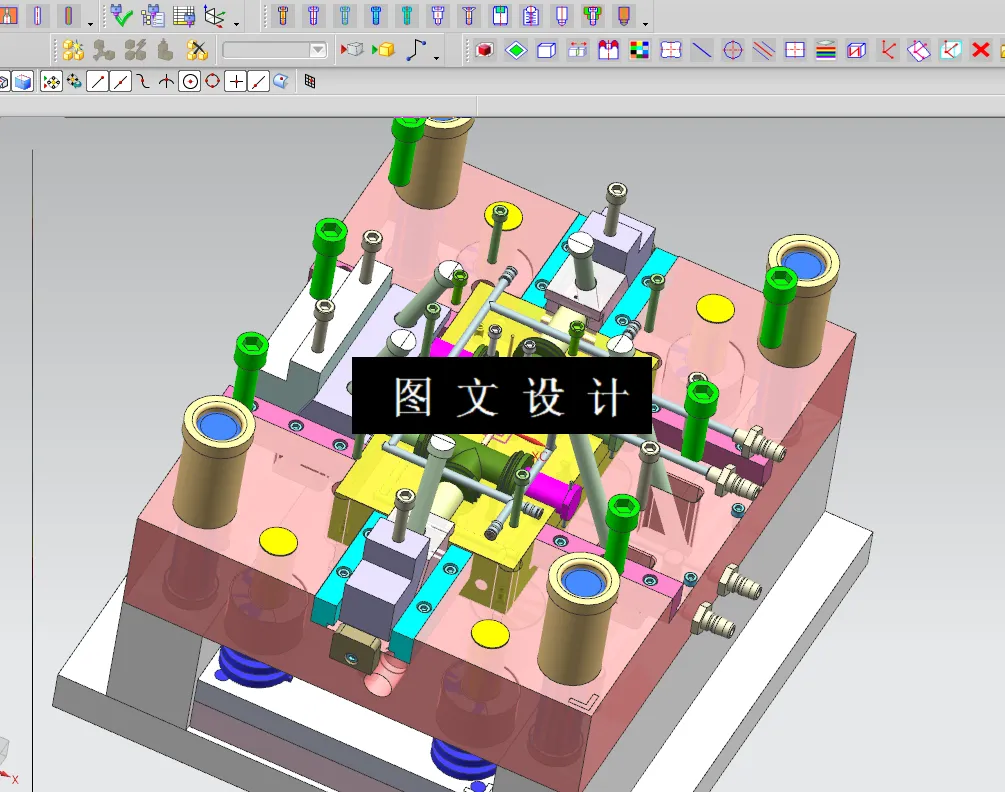Click the coordinate system orientation icon
This screenshot has width=1005, height=792.
pyautogui.click(x=212, y=15)
